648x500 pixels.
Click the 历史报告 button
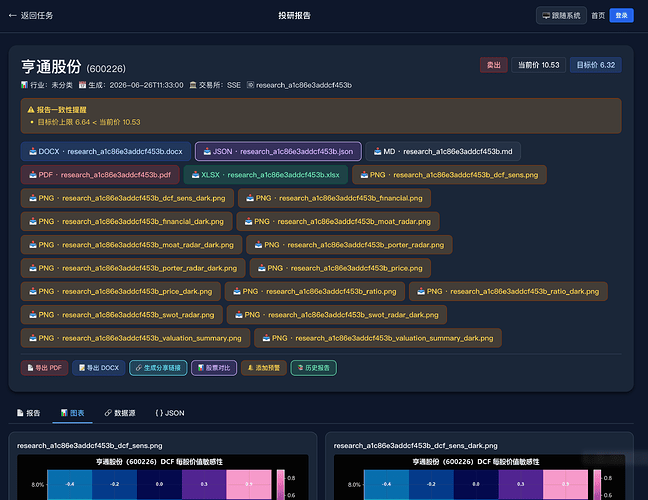click(314, 368)
